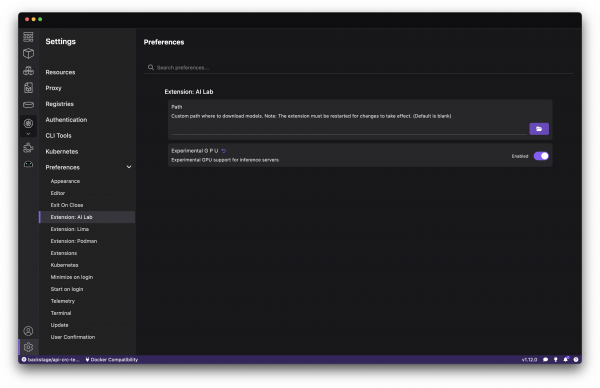
Task: Go to Resources settings
Action: 60,72
